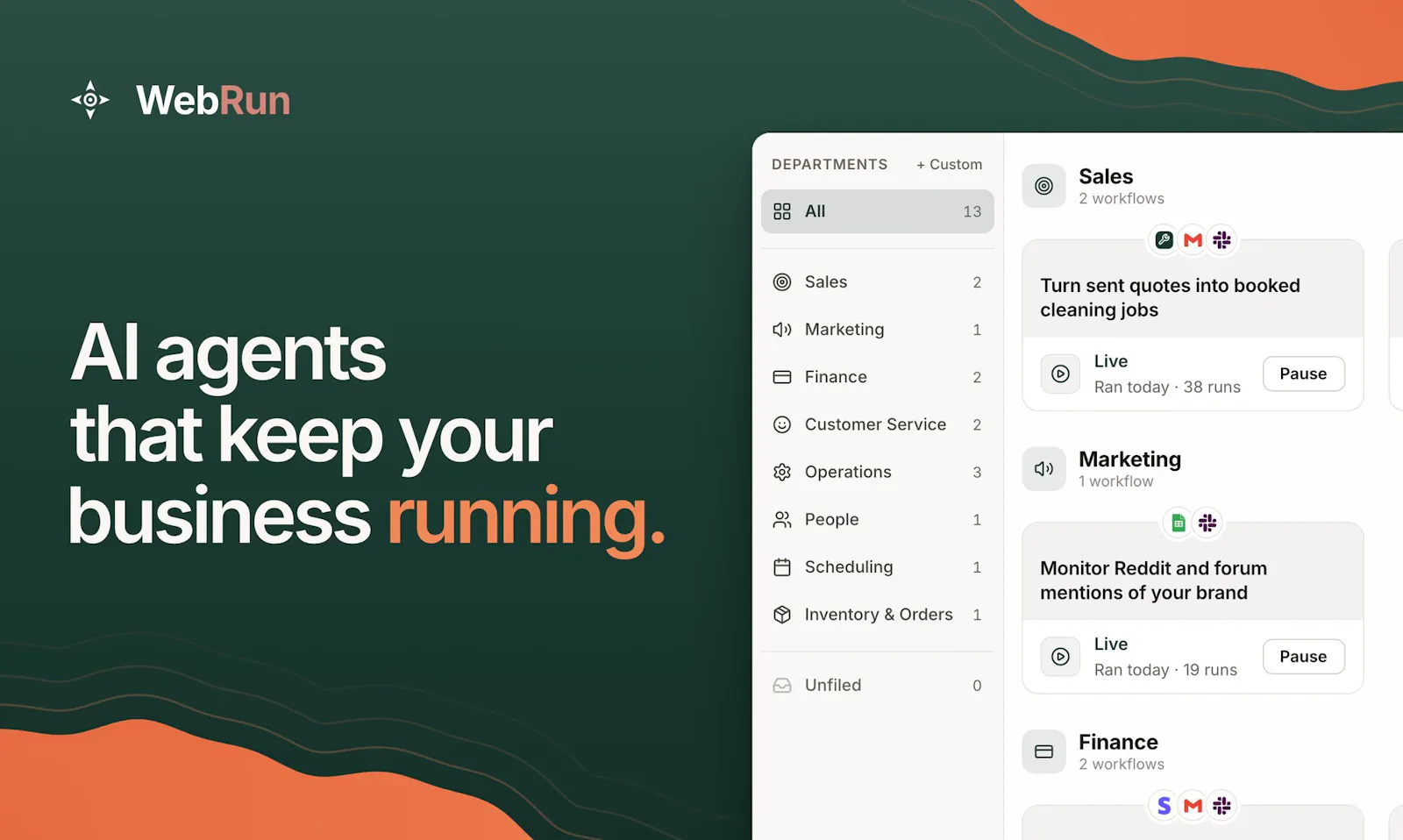Click the Unfiled inbox icon
The height and width of the screenshot is (840, 1403).
(x=782, y=686)
